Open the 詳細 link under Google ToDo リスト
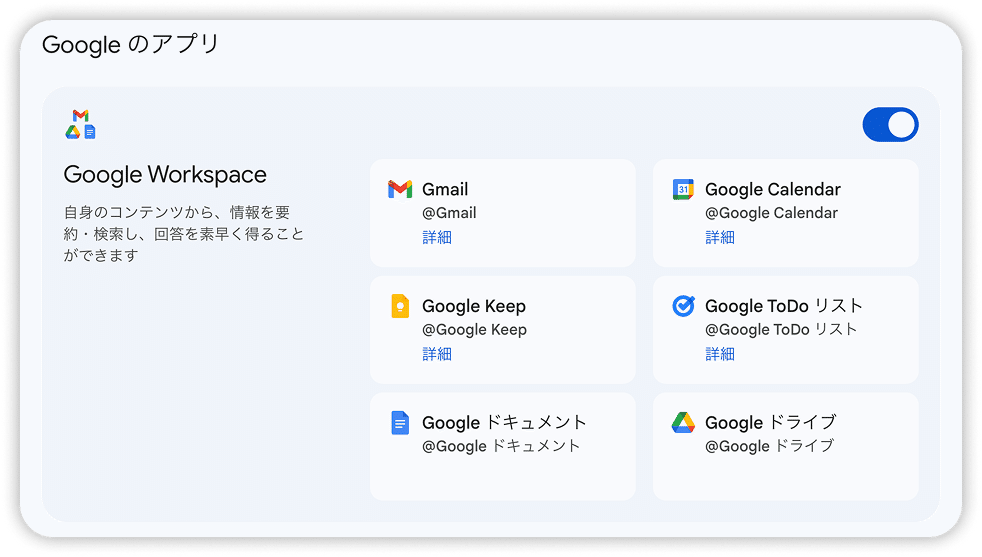This screenshot has height=557, width=982. point(720,354)
